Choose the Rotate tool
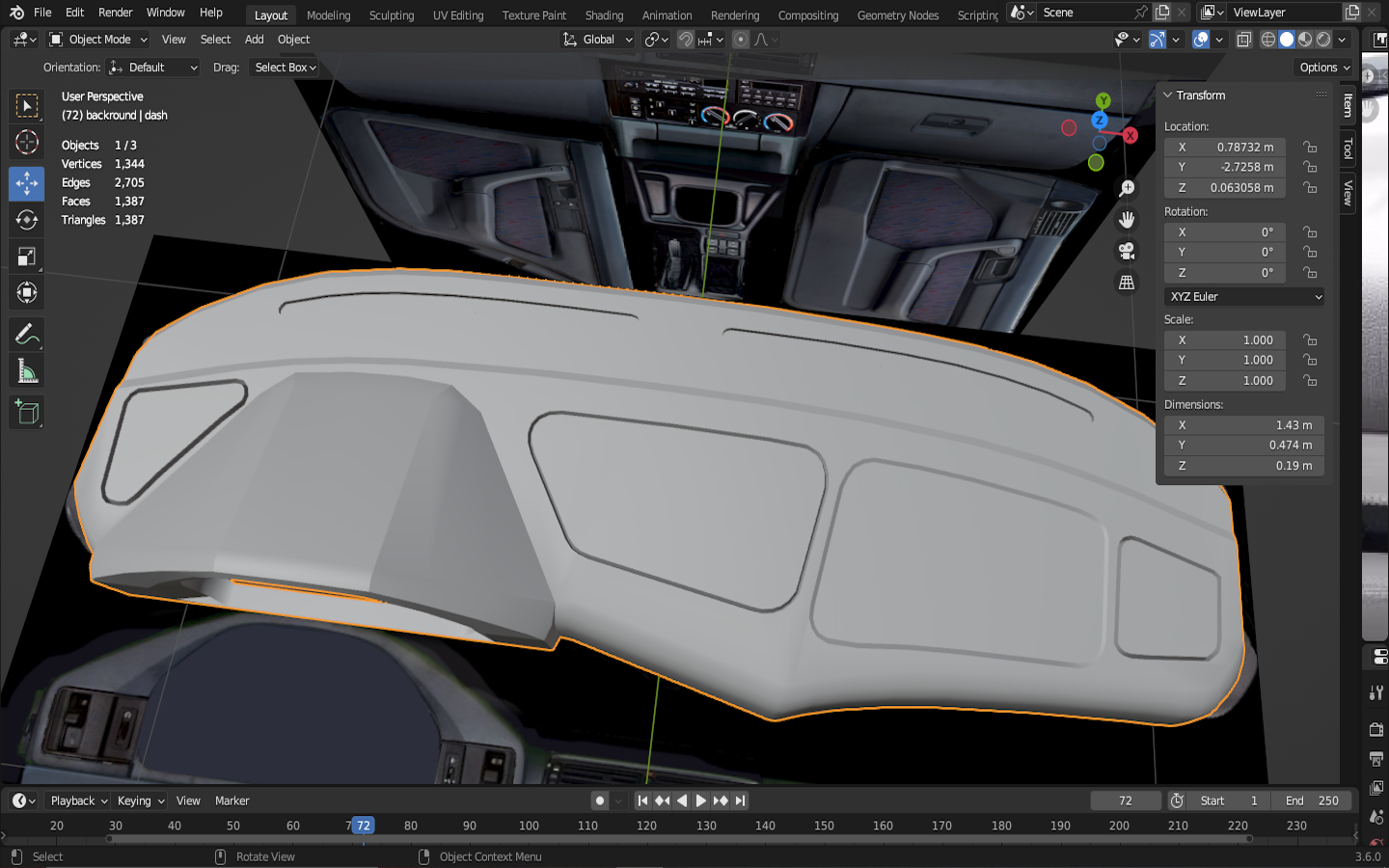This screenshot has width=1389, height=868. coord(27,220)
